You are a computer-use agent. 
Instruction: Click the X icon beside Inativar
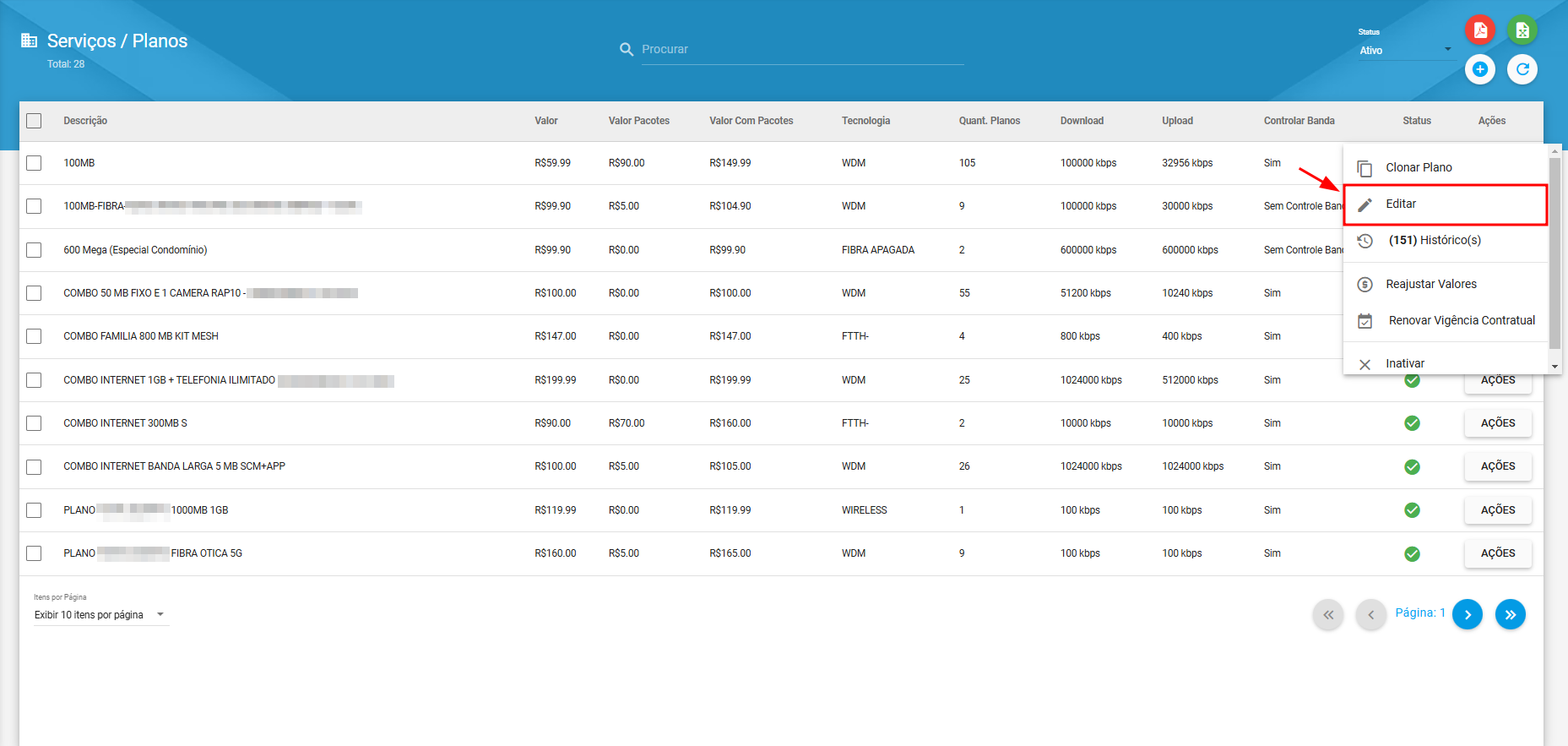tap(1365, 365)
